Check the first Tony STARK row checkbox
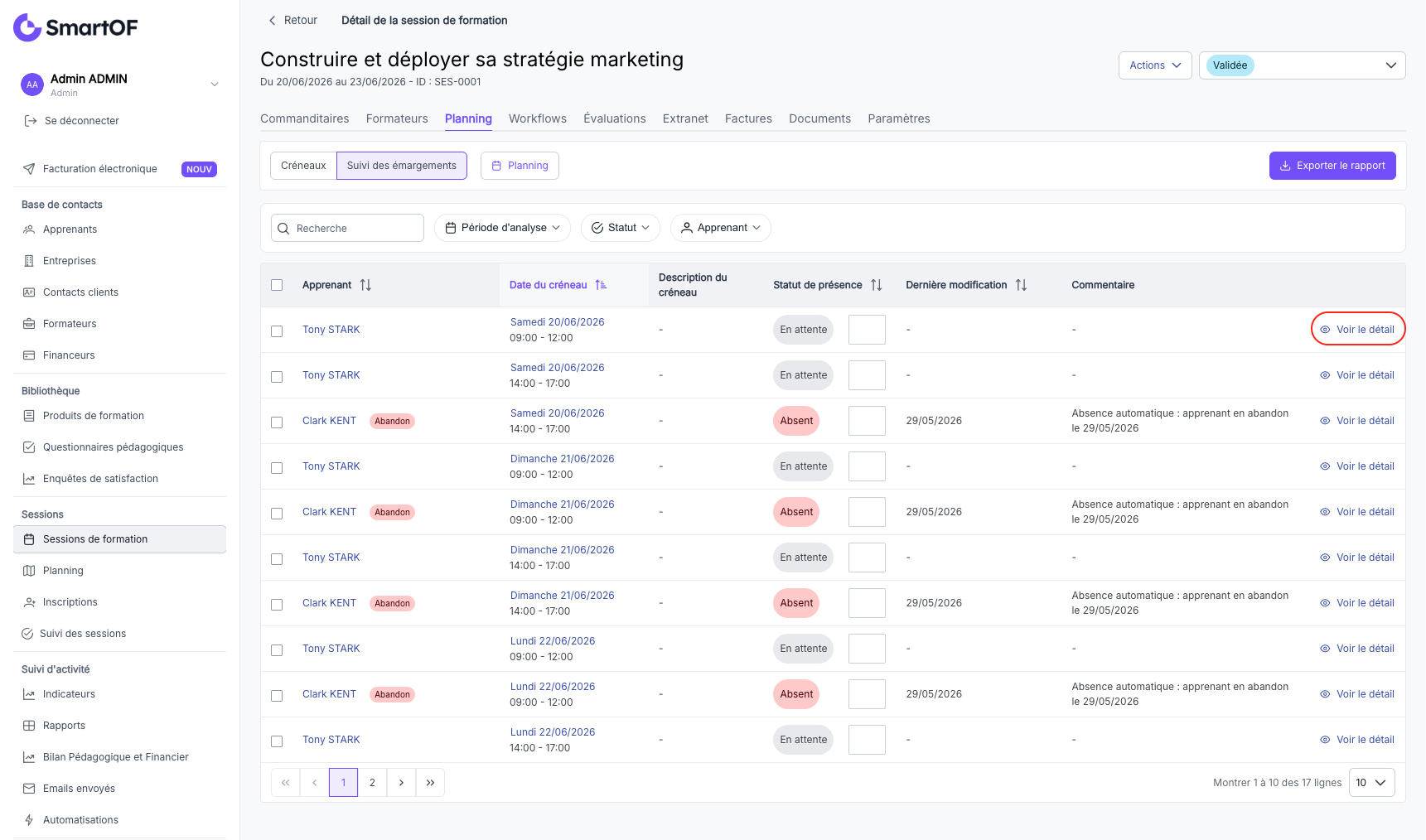The image size is (1426, 840). (x=277, y=331)
